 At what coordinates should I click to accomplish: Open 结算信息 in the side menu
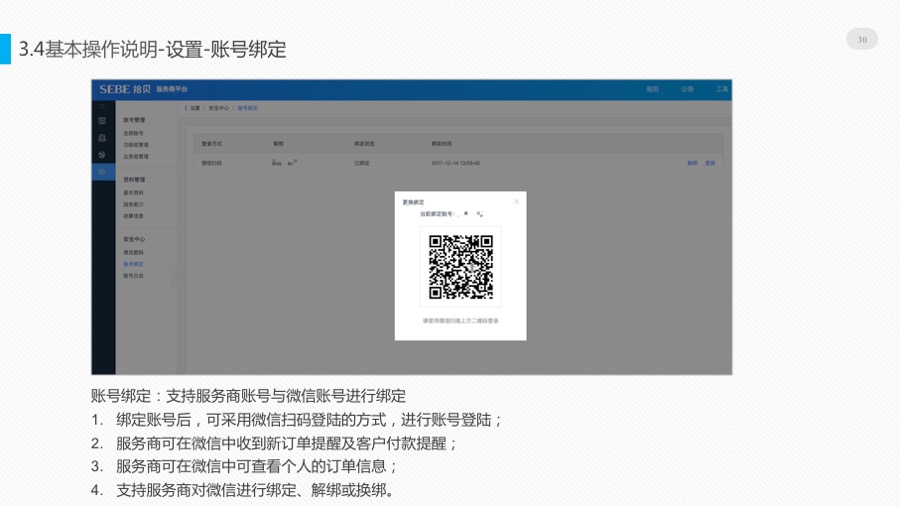pyautogui.click(x=133, y=216)
